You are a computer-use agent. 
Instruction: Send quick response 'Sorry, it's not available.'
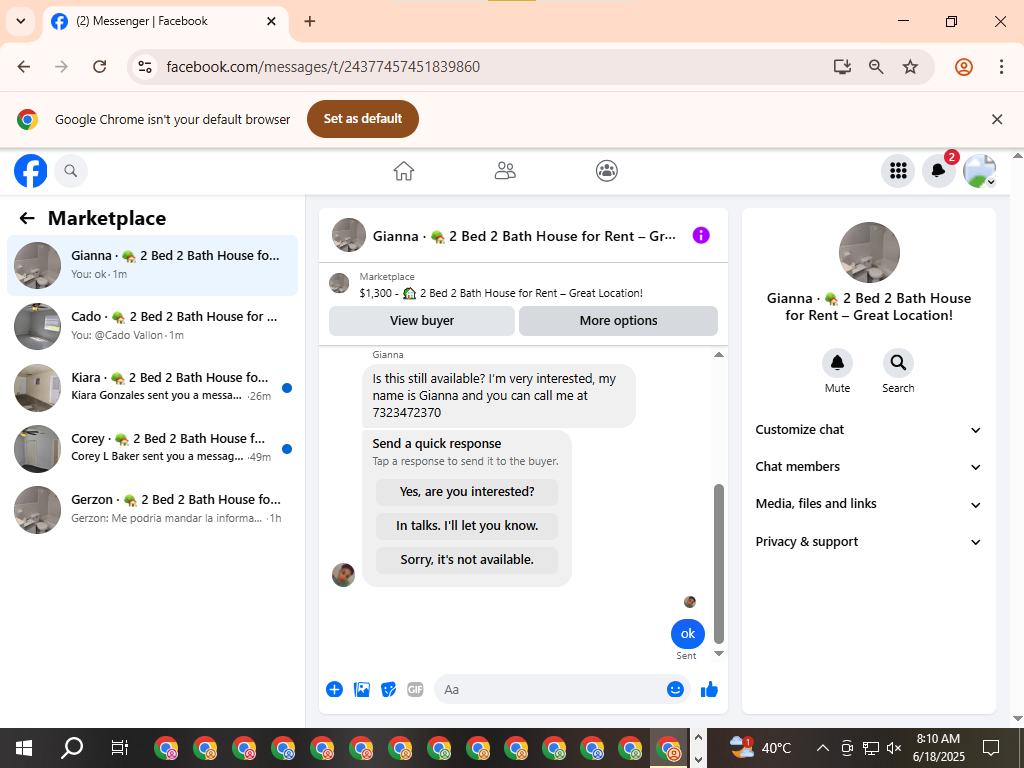467,560
